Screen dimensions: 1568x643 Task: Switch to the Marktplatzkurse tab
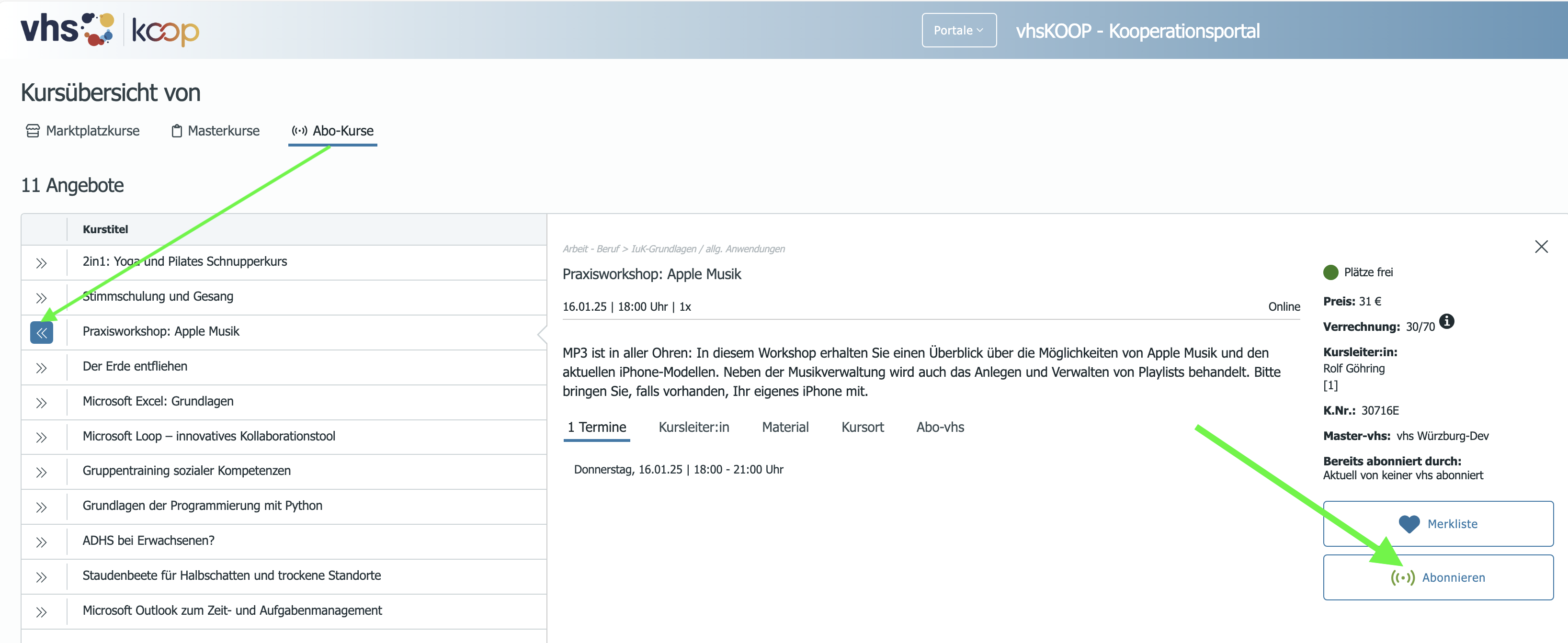pos(83,131)
